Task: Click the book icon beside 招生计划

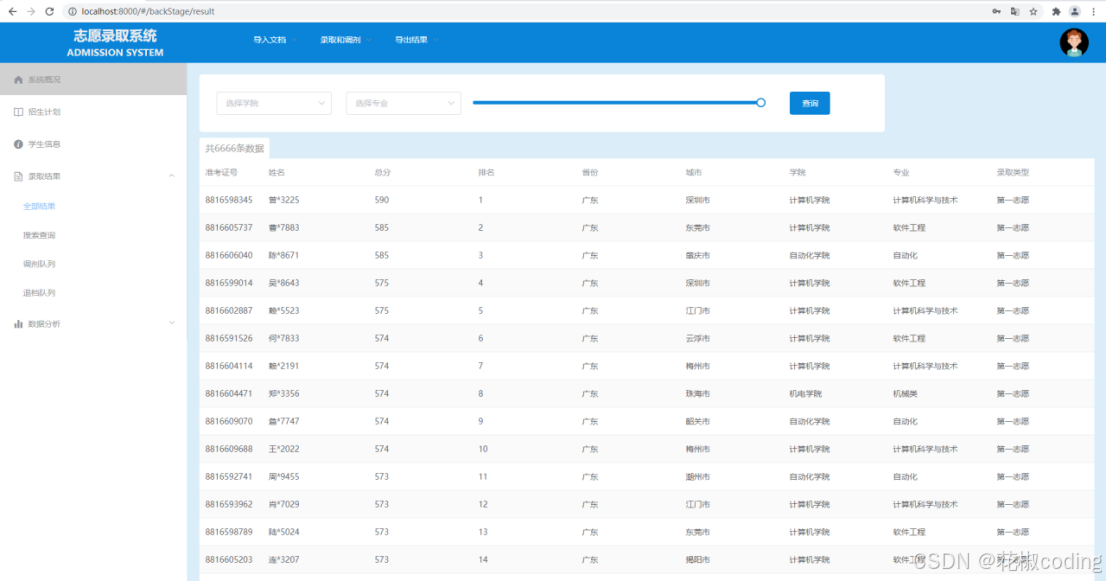Action: pyautogui.click(x=18, y=112)
